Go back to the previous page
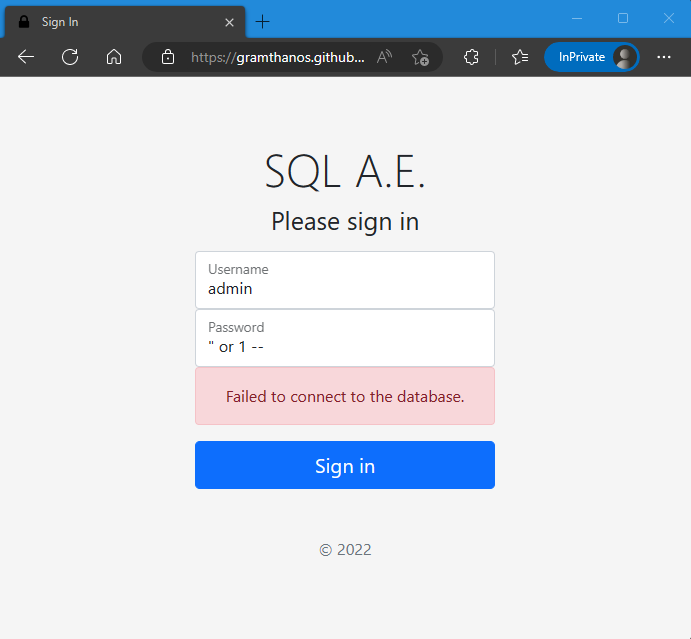 [x=26, y=57]
